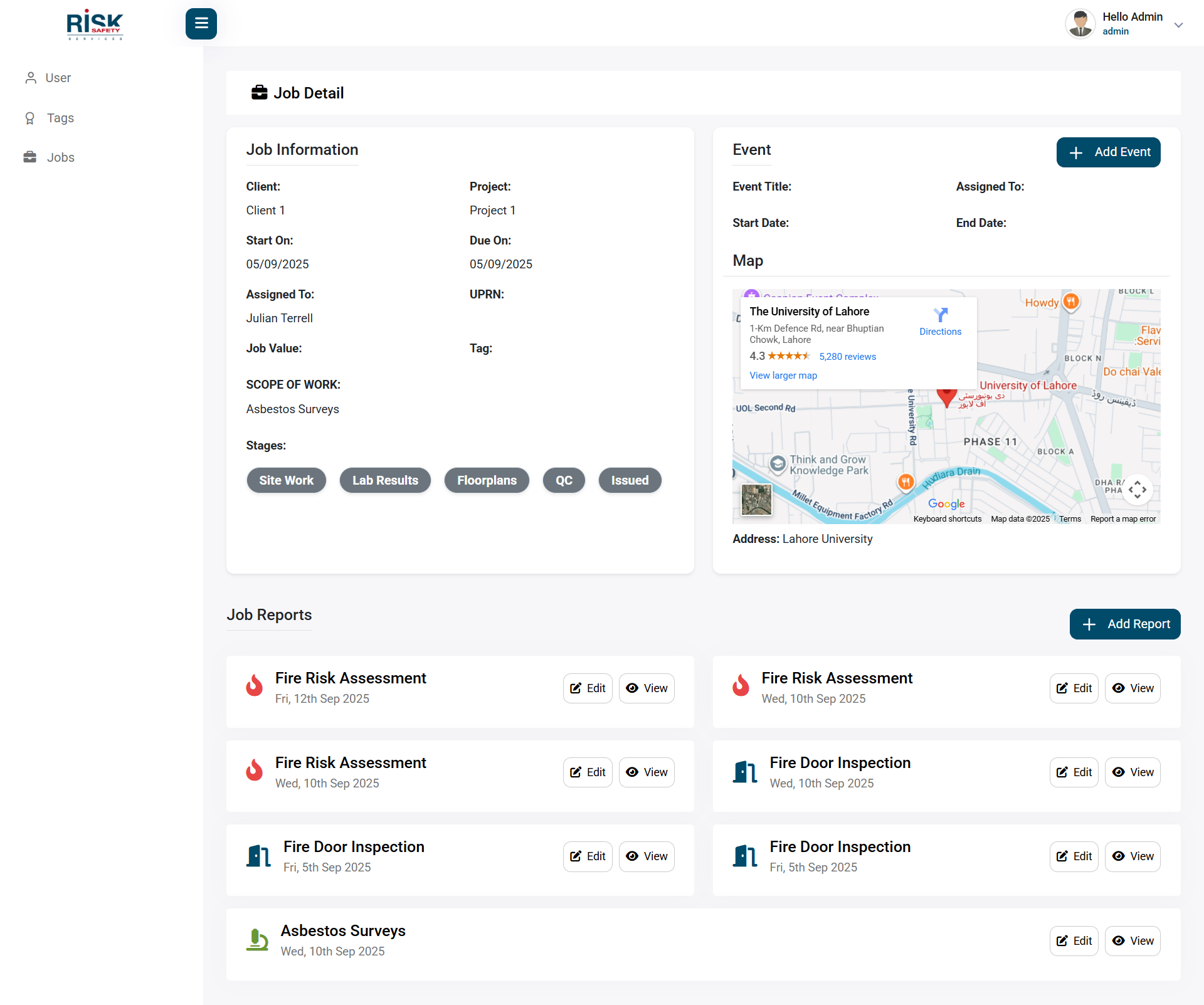The image size is (1204, 1005).
Task: View the Asbestos Surveys report
Action: click(x=1132, y=940)
